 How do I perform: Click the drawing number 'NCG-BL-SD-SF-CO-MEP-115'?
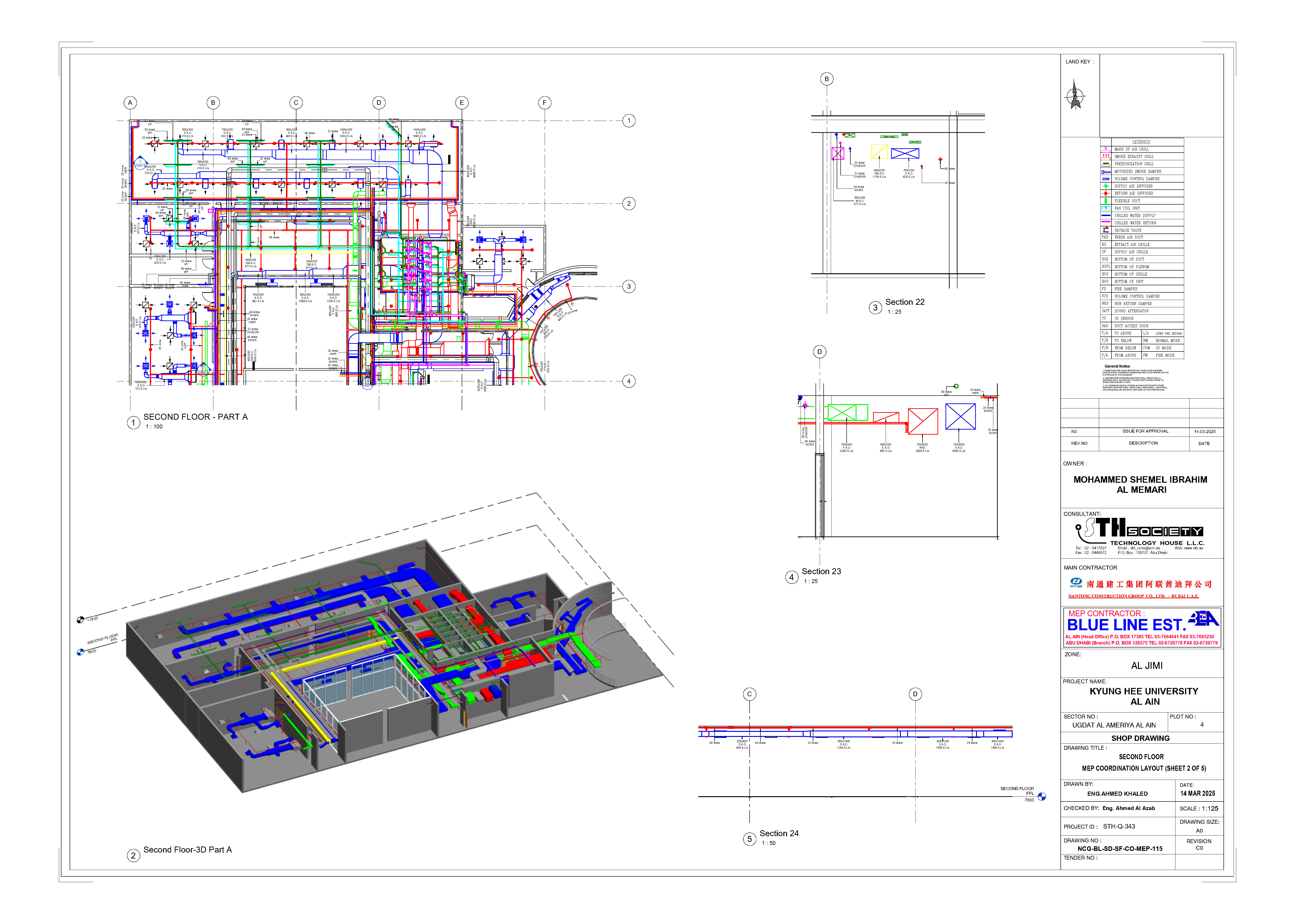(x=1120, y=849)
